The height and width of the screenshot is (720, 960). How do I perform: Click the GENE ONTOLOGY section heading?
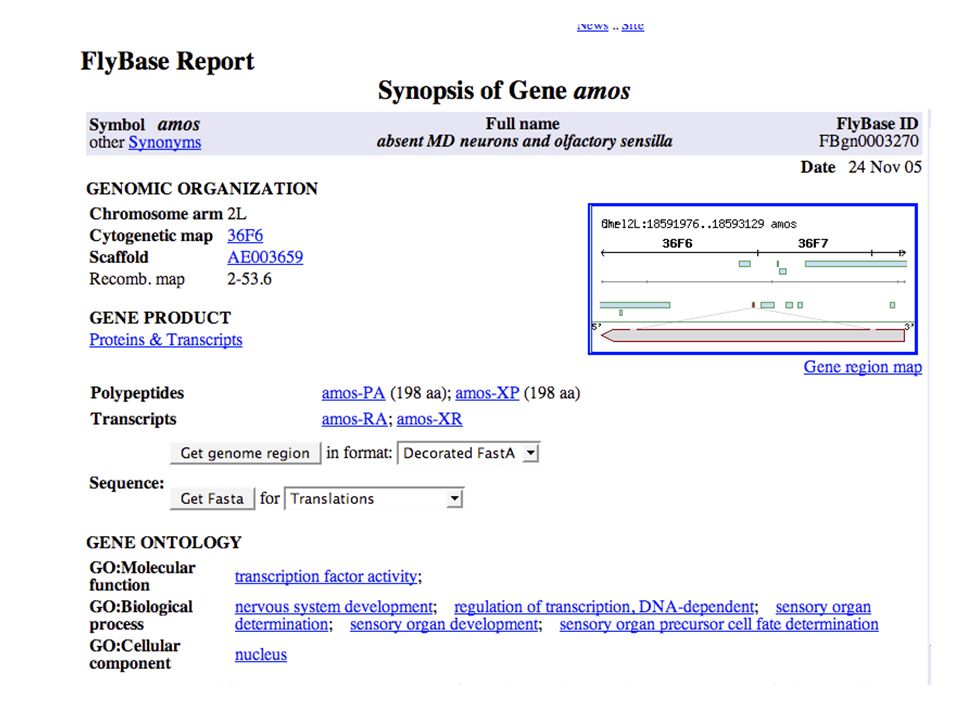(164, 542)
